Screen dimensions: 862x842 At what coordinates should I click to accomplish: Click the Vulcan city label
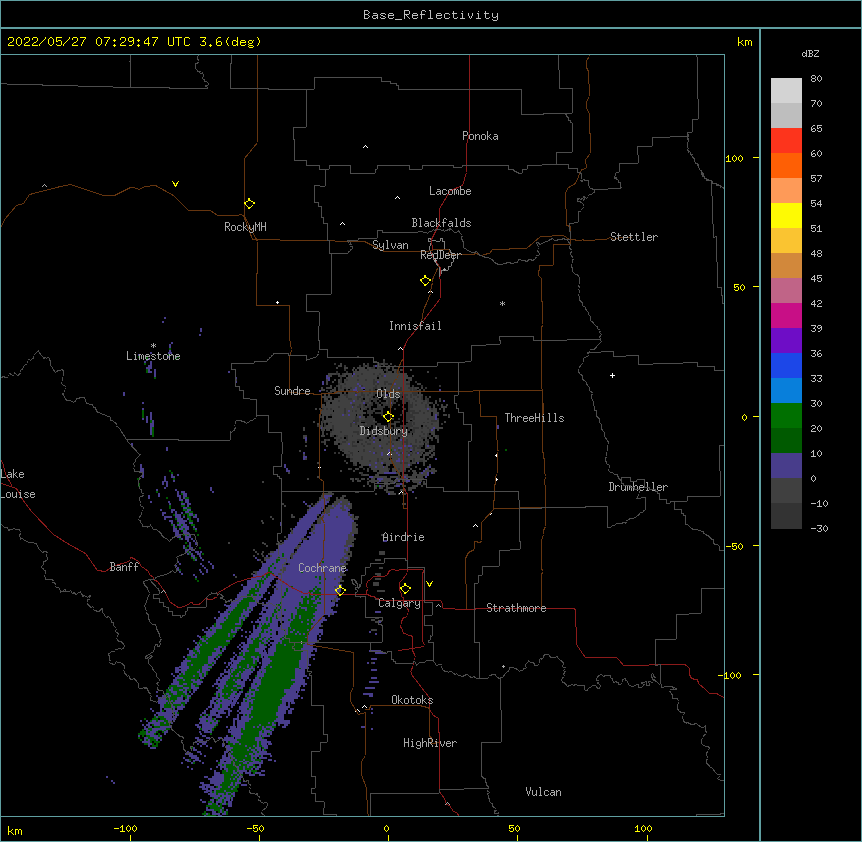(x=543, y=792)
